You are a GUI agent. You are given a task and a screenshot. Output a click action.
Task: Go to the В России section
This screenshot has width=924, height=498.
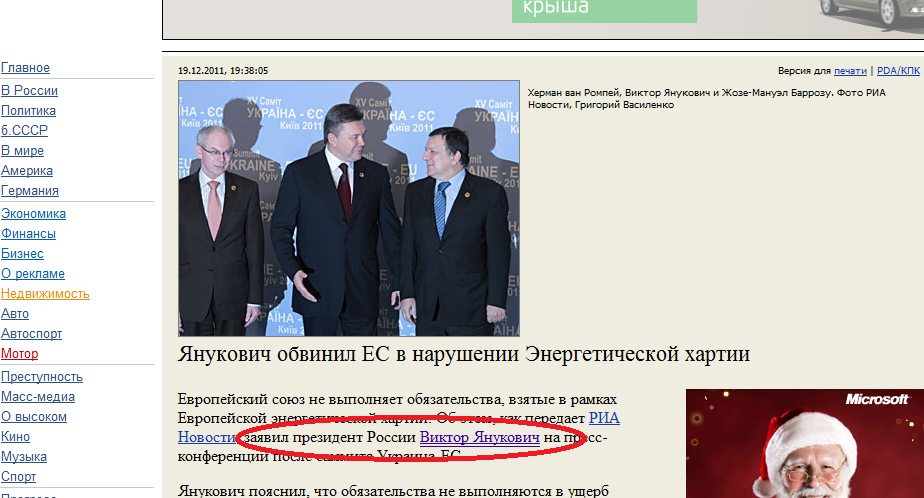pyautogui.click(x=29, y=91)
